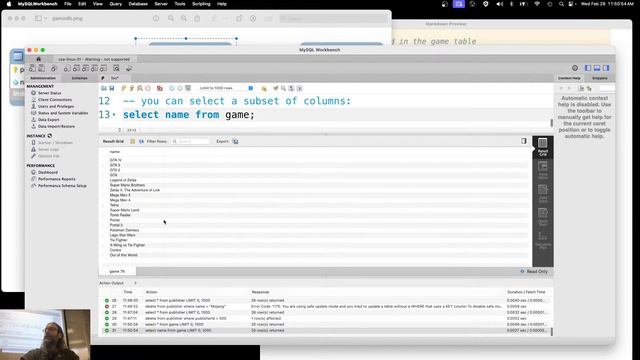The width and height of the screenshot is (640, 360).
Task: Select the connection tab with warning label
Action: pyautogui.click(x=93, y=59)
